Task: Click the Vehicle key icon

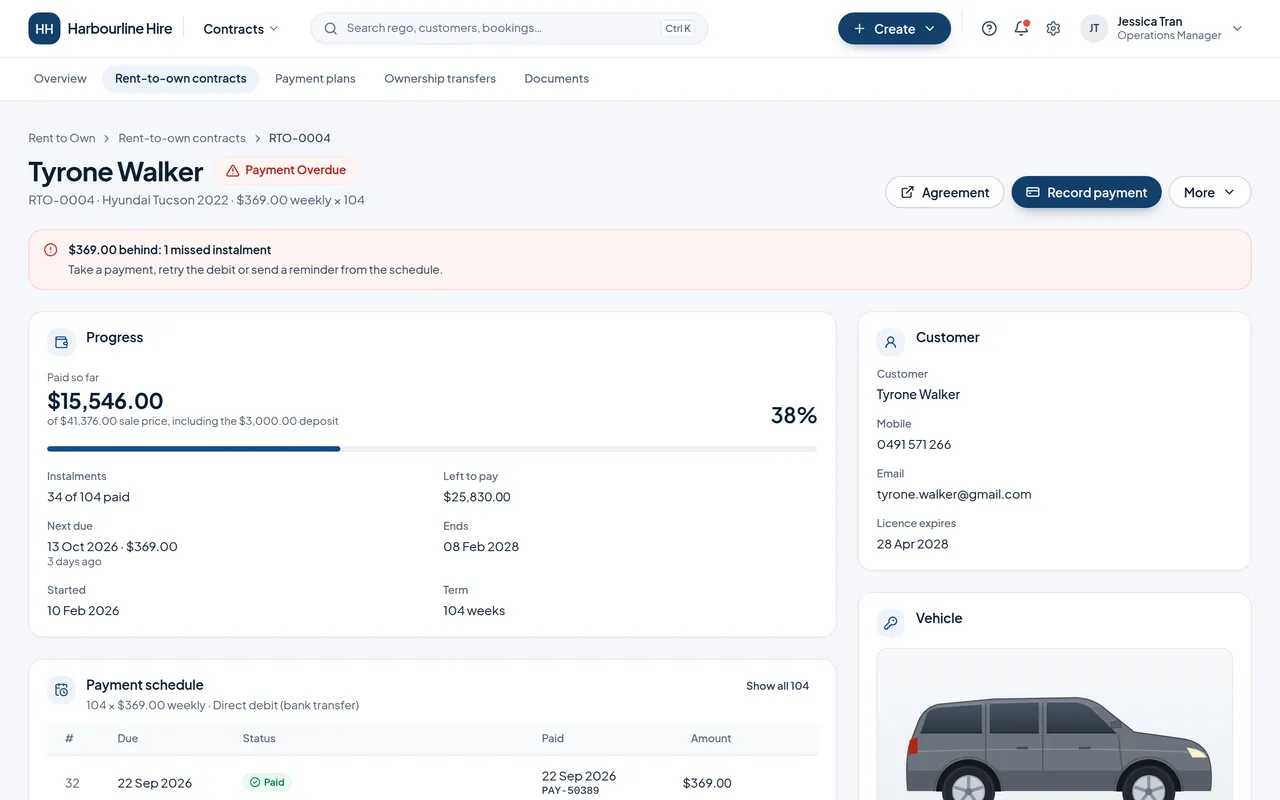Action: pyautogui.click(x=890, y=623)
